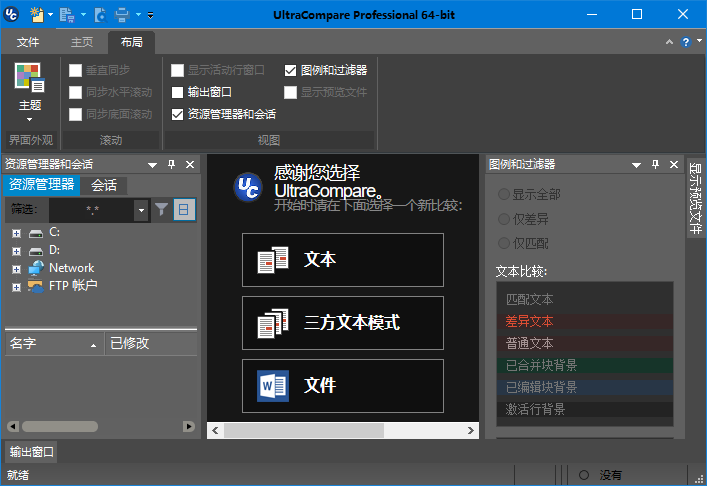The image size is (707, 486).
Task: Pin the 图例和过滤器 panel
Action: point(655,164)
